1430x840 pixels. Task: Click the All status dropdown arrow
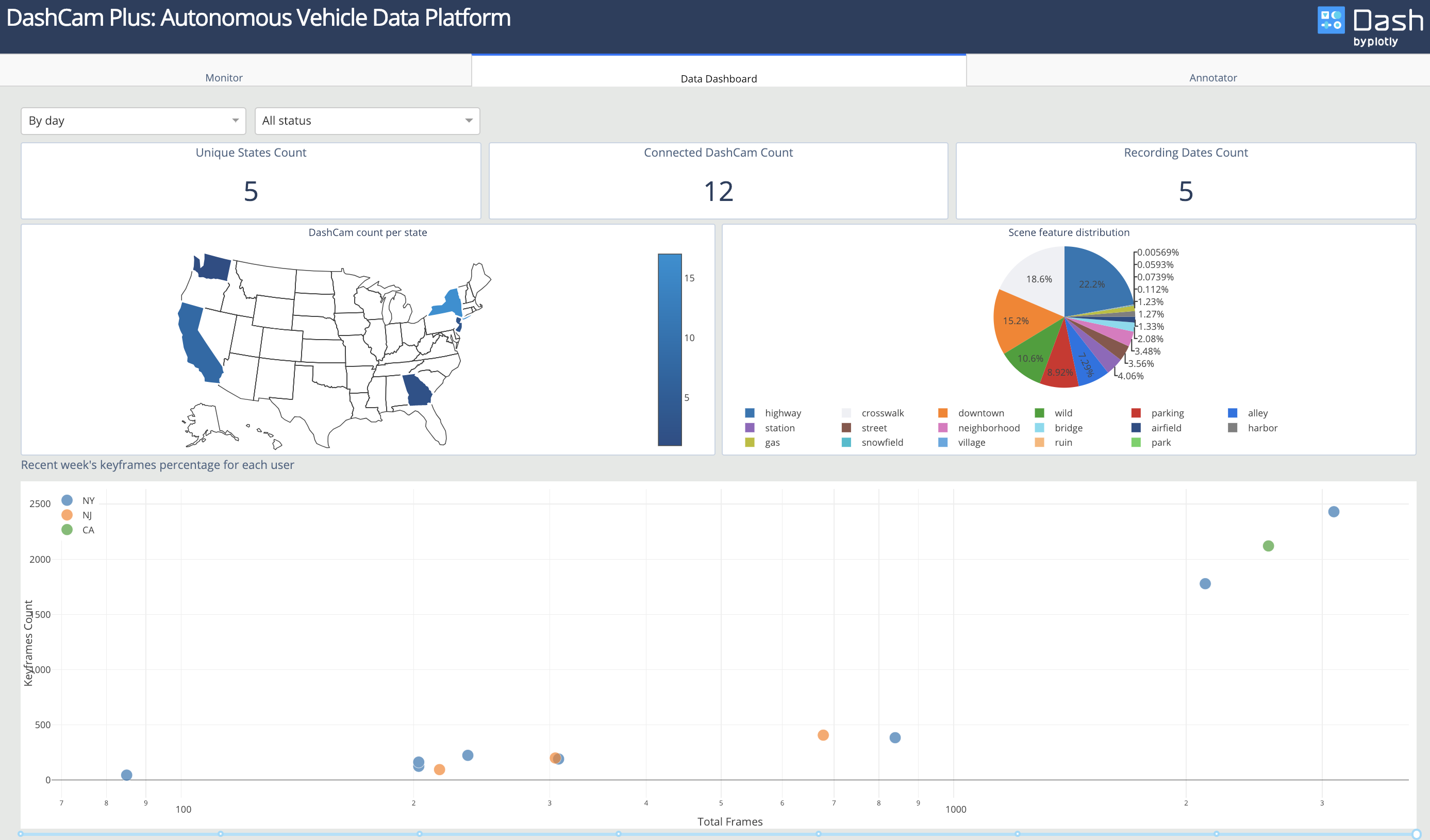(x=469, y=121)
